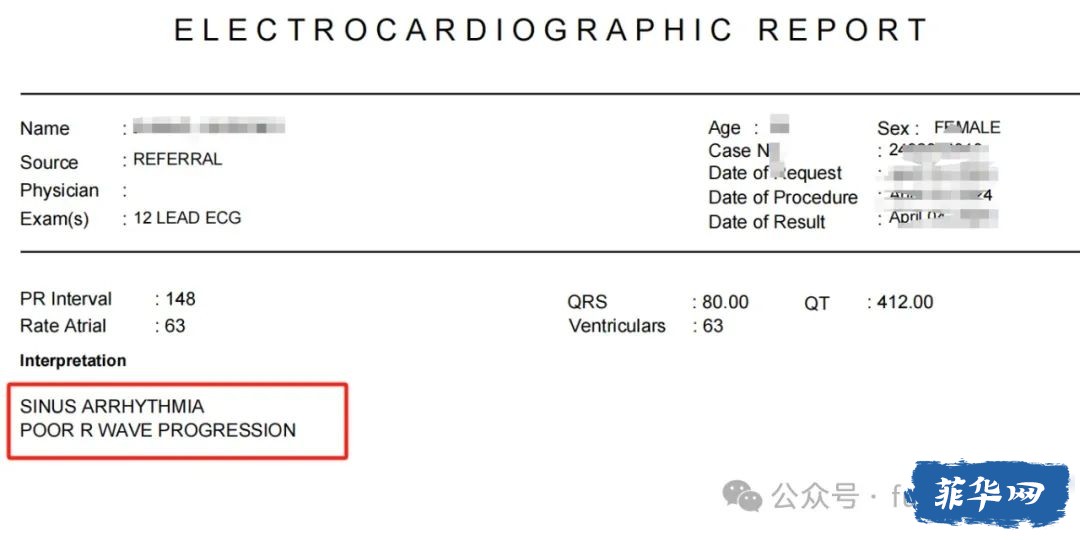Click the 12 LEAD ECG exam value
This screenshot has height=540, width=1080.
tap(187, 218)
